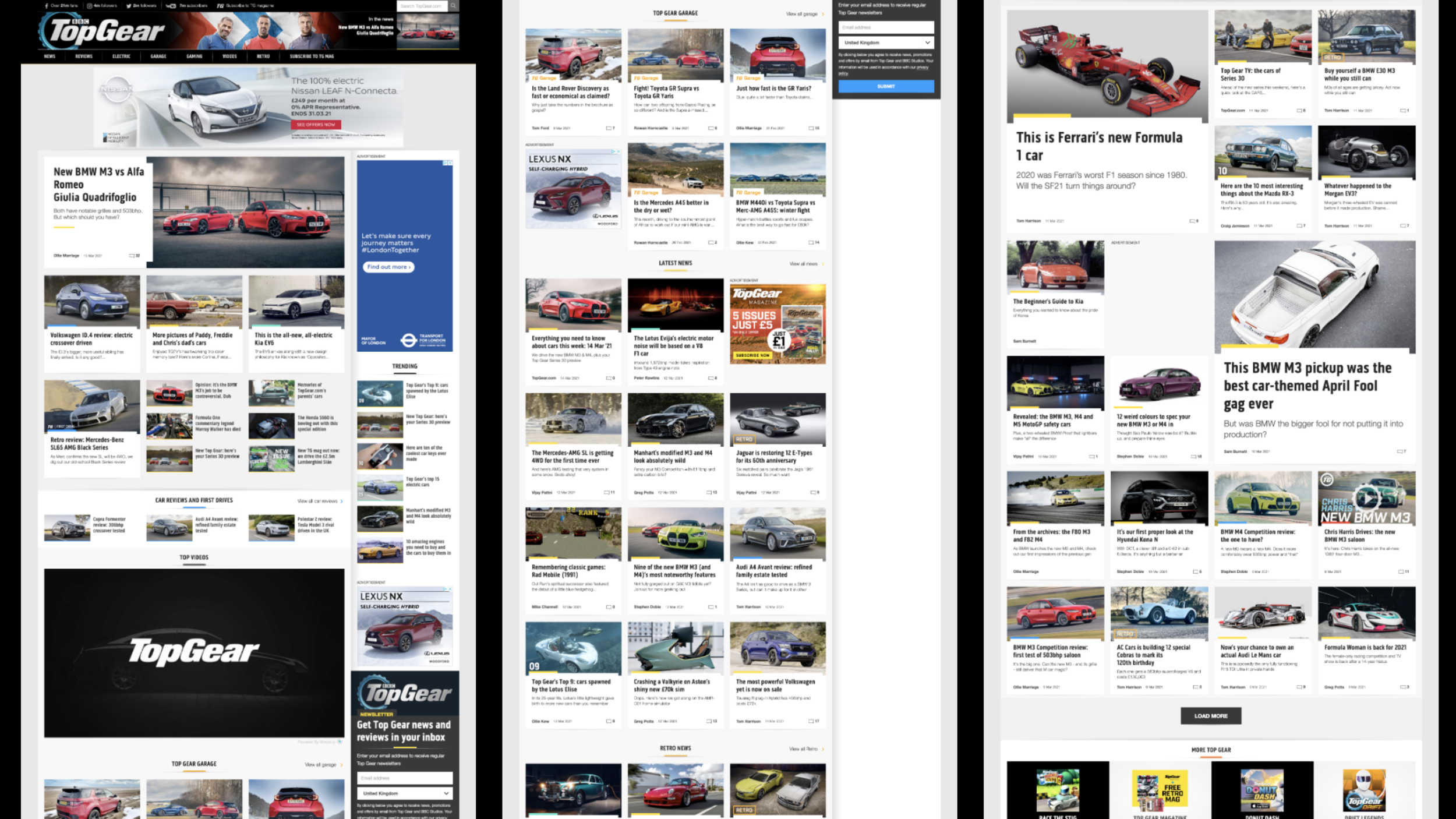The image size is (1456, 819).
Task: Open comments on Lotus Evija article
Action: 712,378
